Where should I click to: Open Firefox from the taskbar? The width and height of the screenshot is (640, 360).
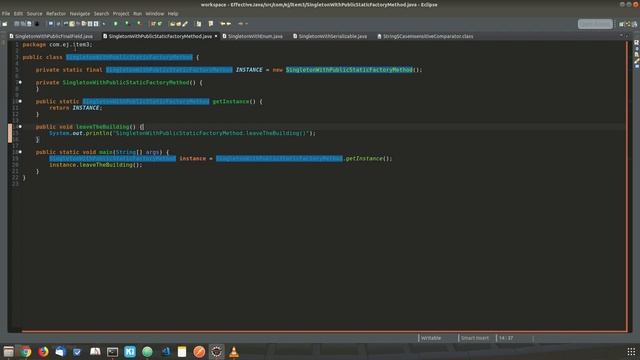(43, 351)
